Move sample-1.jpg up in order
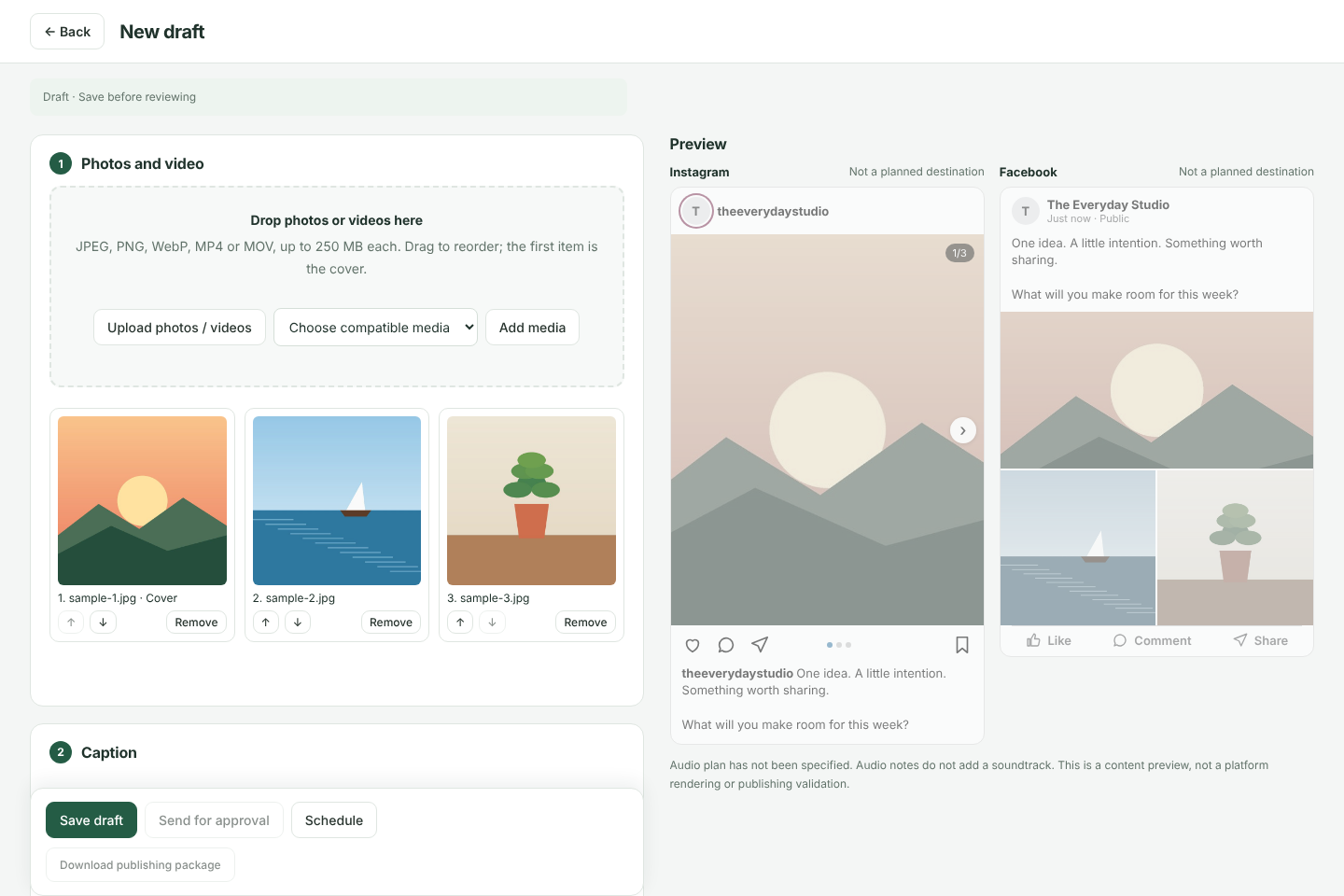 [71, 623]
